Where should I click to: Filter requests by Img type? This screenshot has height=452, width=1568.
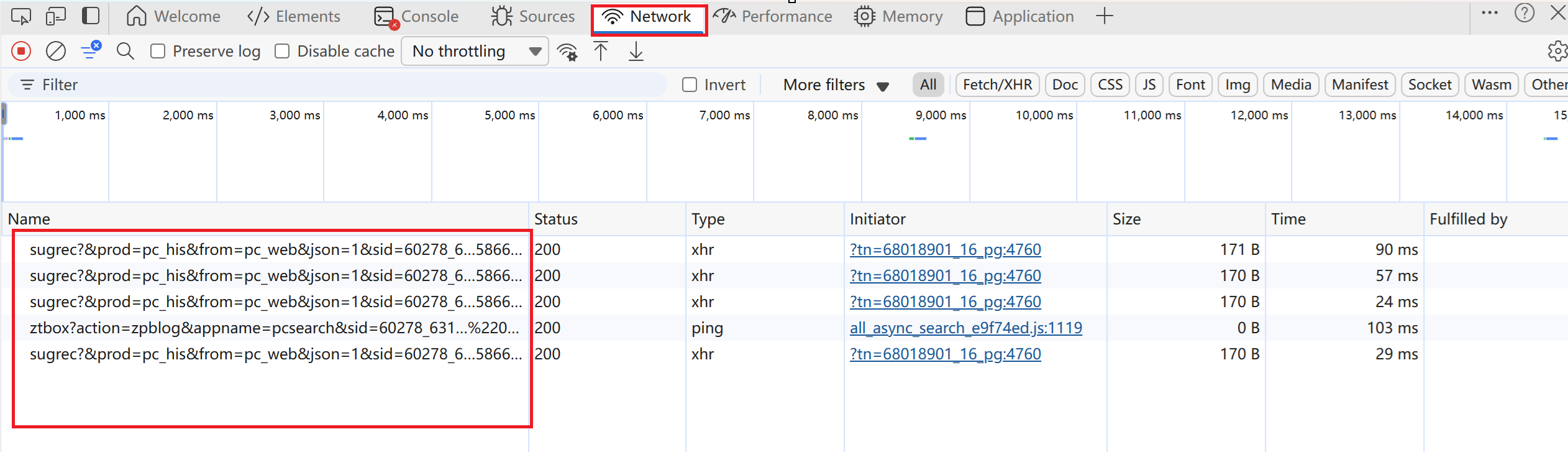click(1238, 85)
